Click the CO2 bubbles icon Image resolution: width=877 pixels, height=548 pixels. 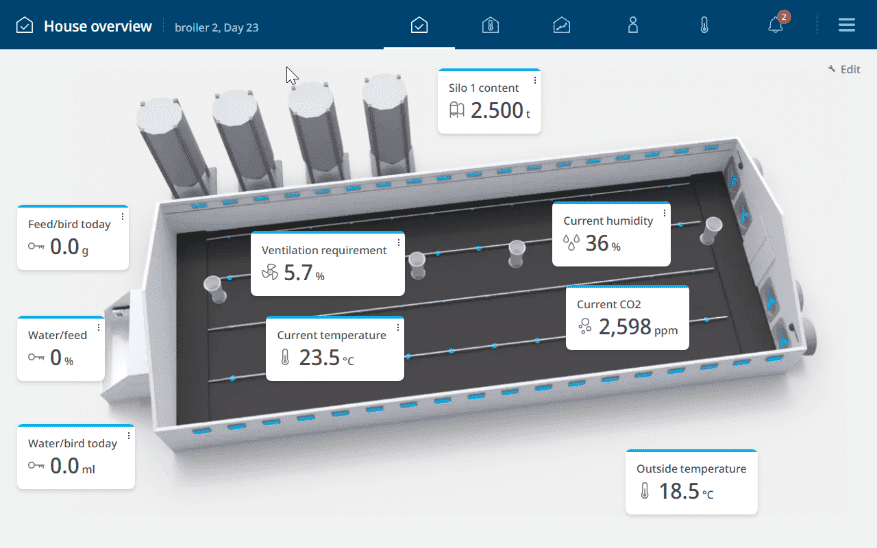pyautogui.click(x=585, y=326)
